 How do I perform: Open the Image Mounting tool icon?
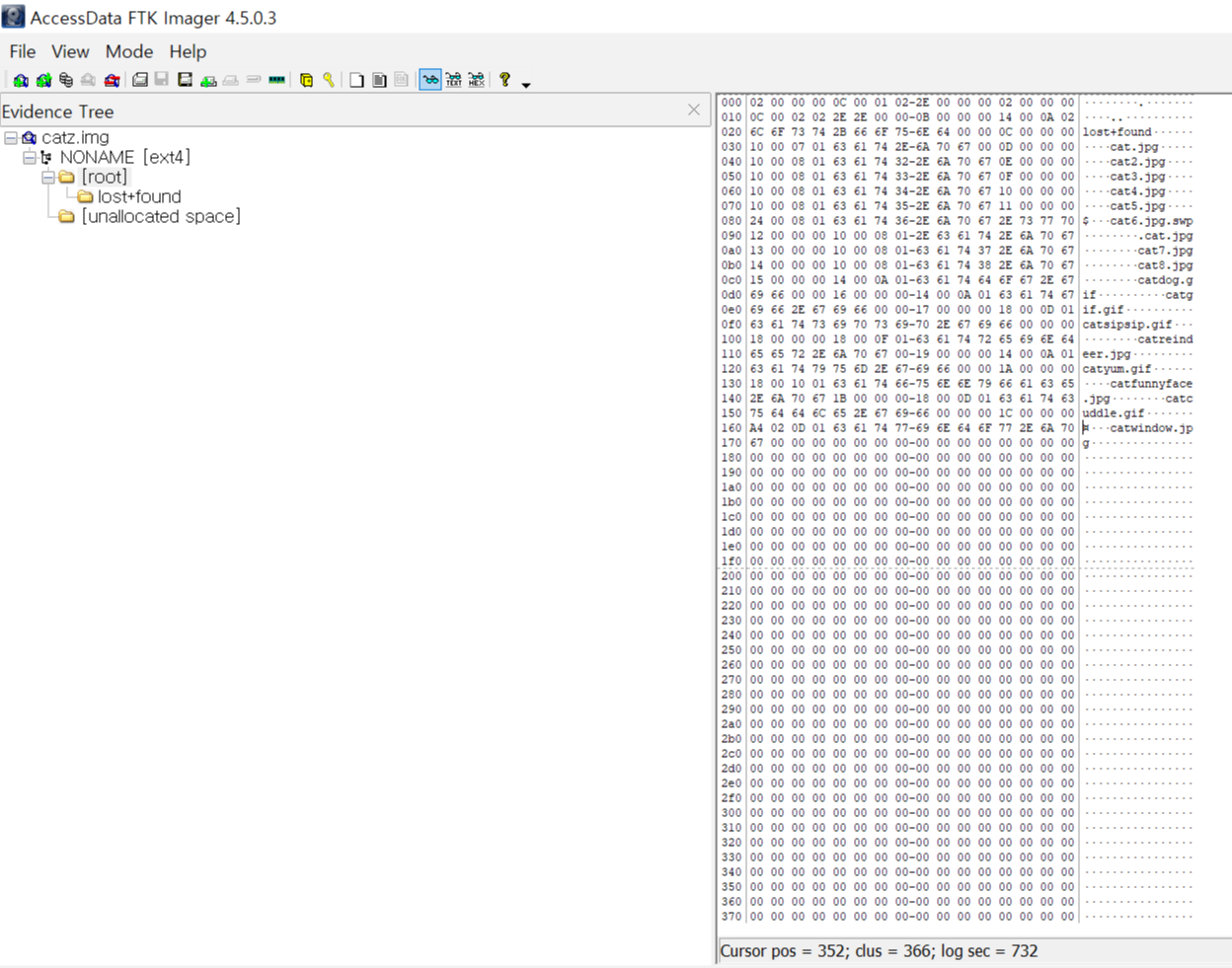(66, 80)
